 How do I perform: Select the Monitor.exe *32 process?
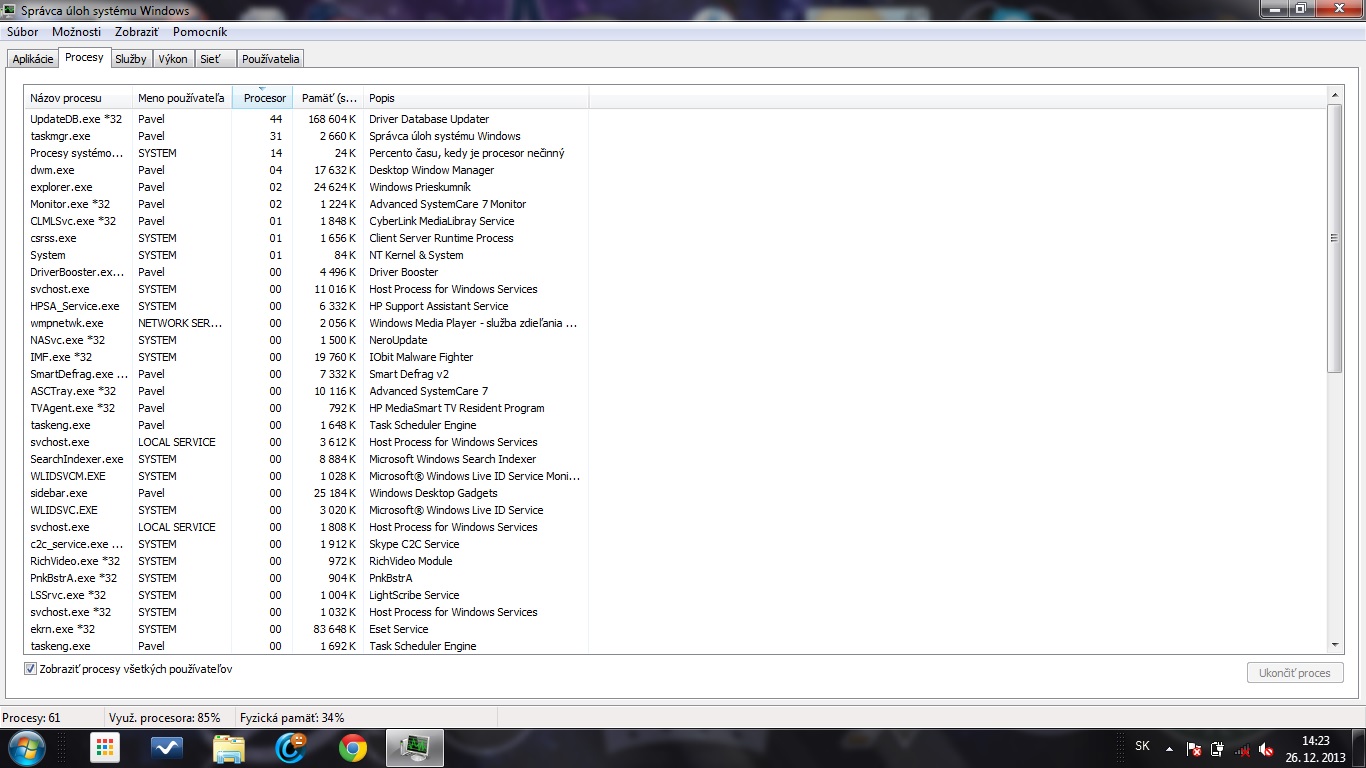pos(307,204)
